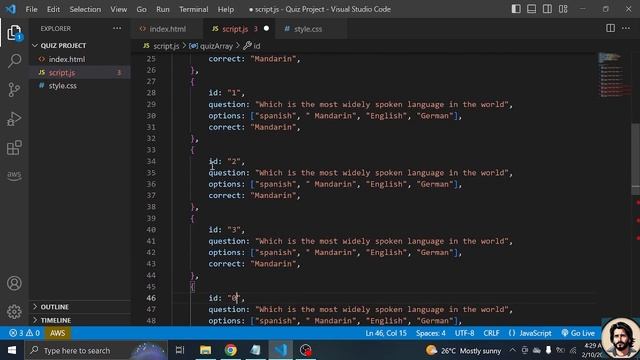Open the AWS toolkit icon in activity bar
Image resolution: width=640 pixels, height=360 pixels.
14,176
